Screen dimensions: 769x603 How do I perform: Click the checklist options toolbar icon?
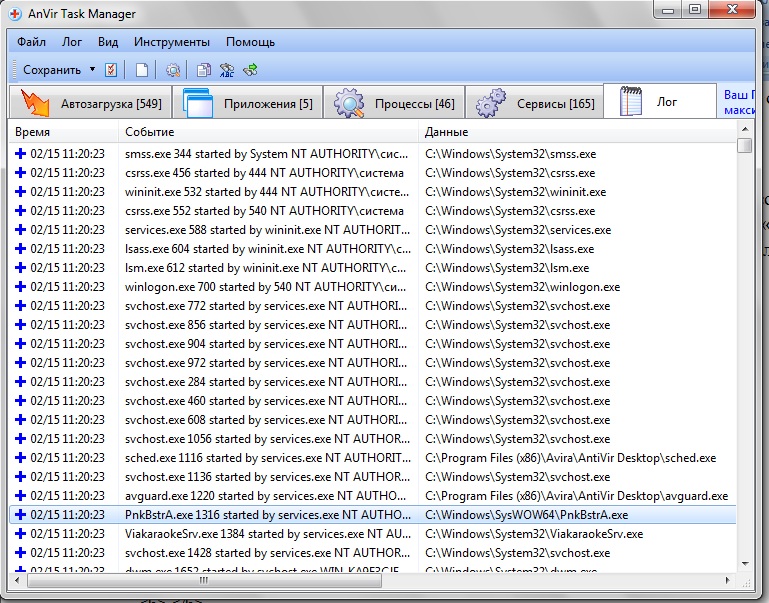pyautogui.click(x=111, y=70)
